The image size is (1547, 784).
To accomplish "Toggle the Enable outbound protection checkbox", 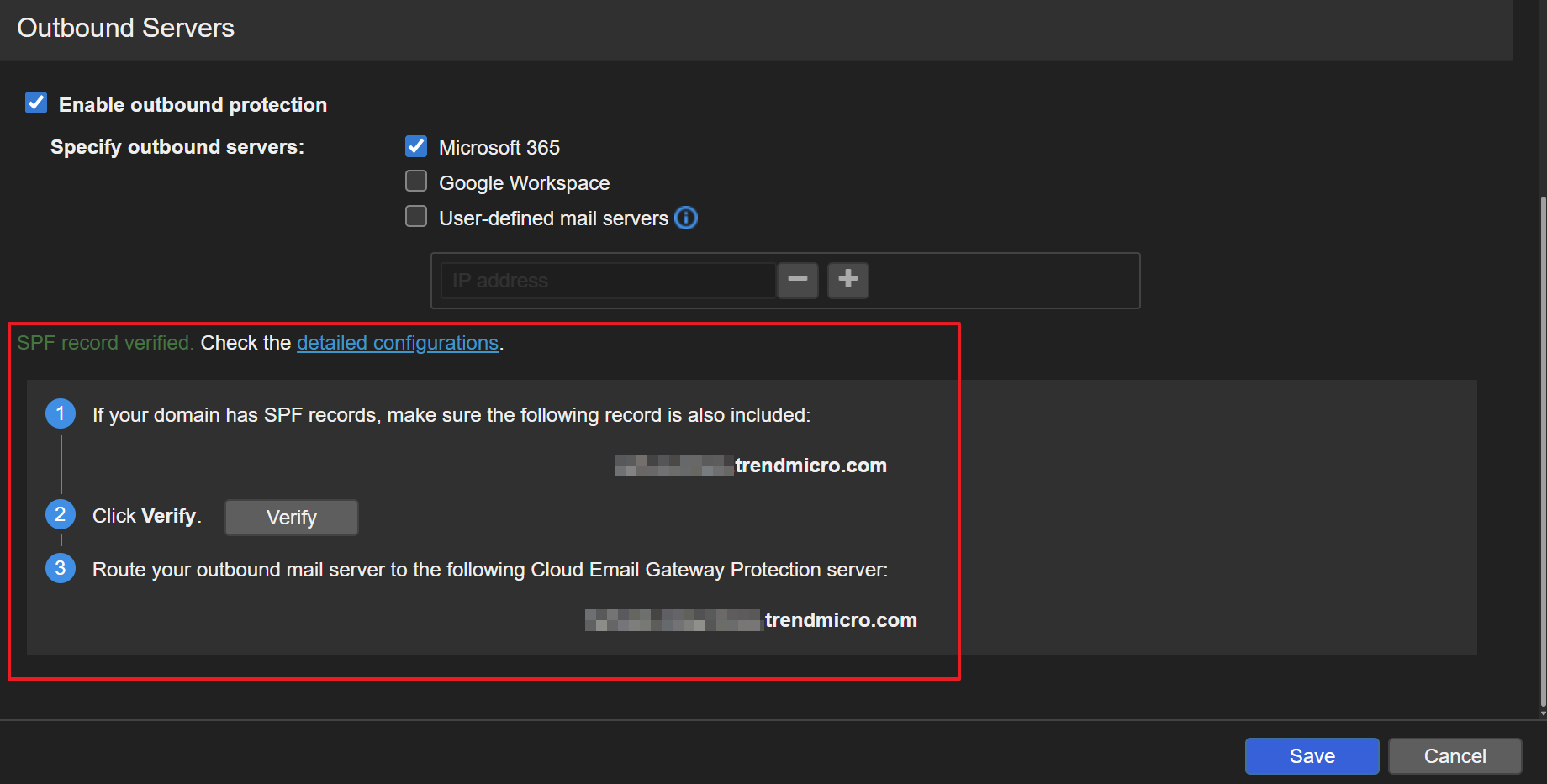I will click(36, 103).
